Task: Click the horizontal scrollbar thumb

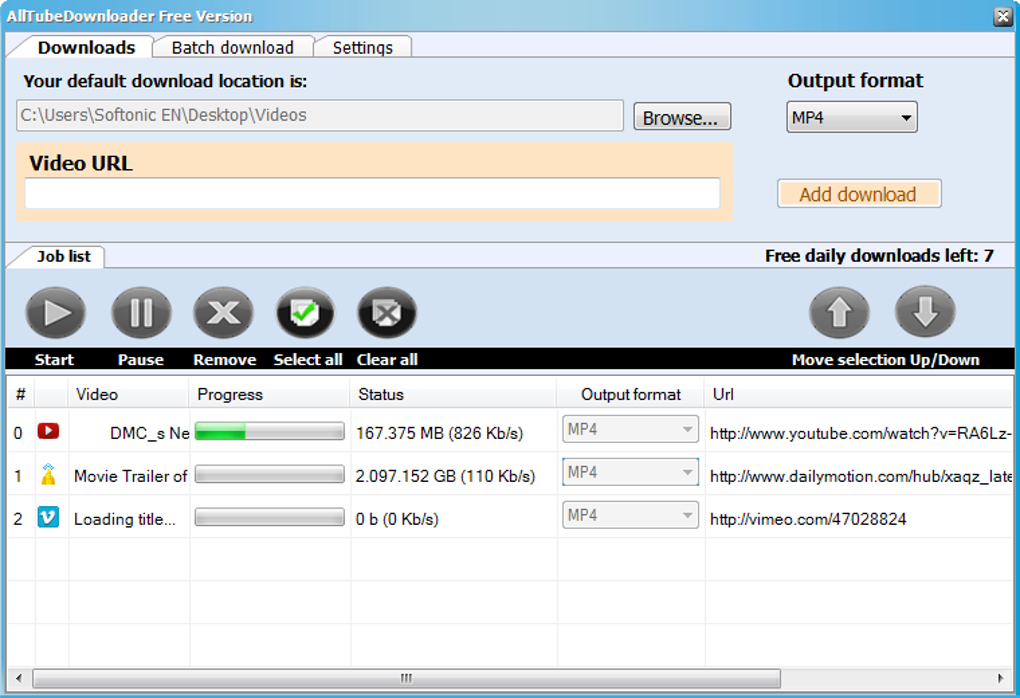Action: click(x=407, y=678)
